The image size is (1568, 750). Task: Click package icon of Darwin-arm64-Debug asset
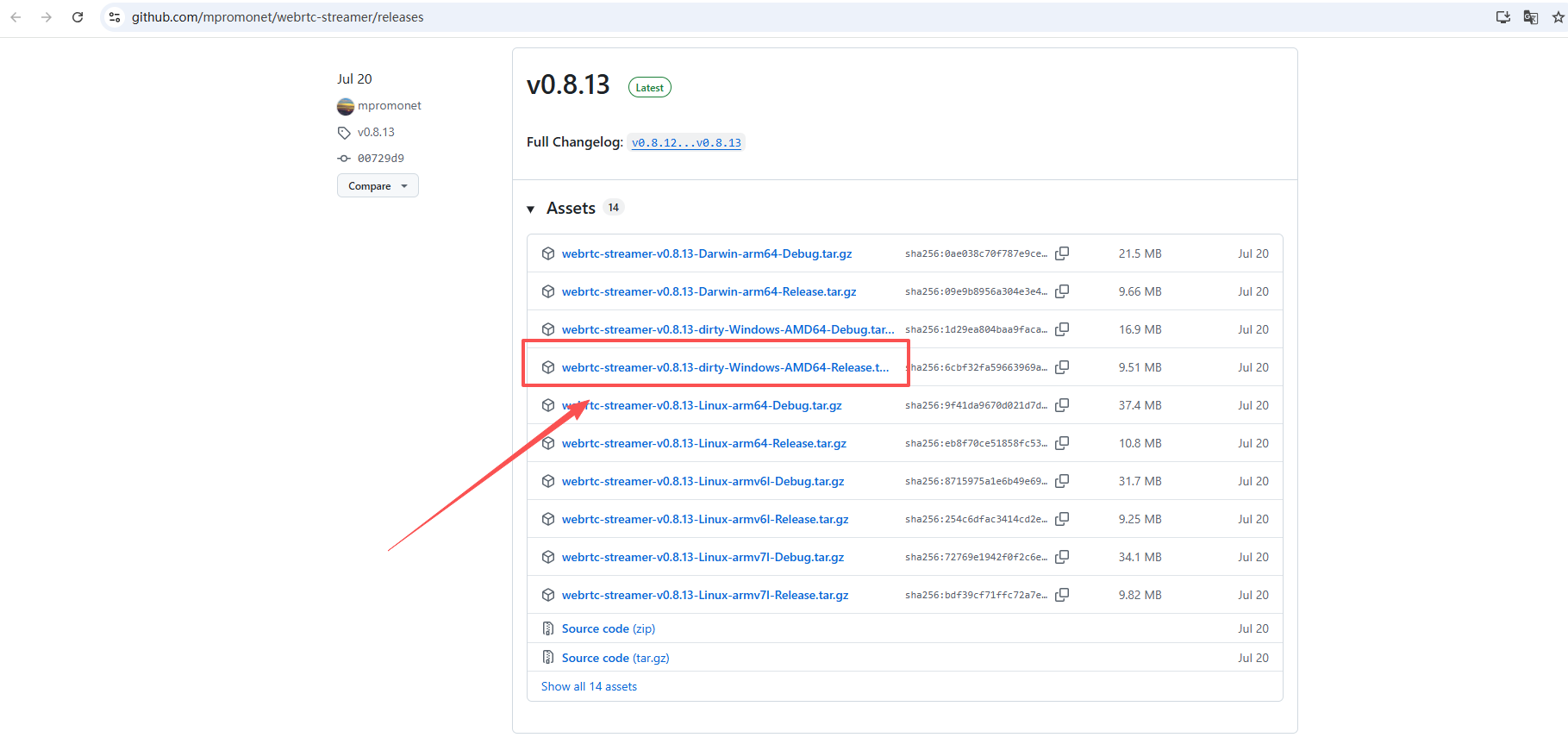coord(548,253)
